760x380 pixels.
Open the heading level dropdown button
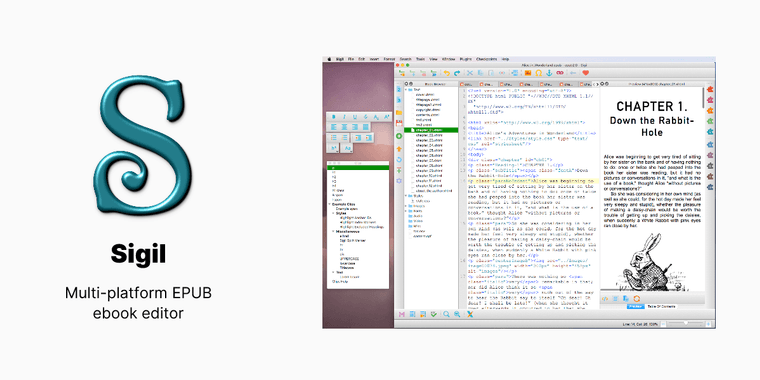333,148
